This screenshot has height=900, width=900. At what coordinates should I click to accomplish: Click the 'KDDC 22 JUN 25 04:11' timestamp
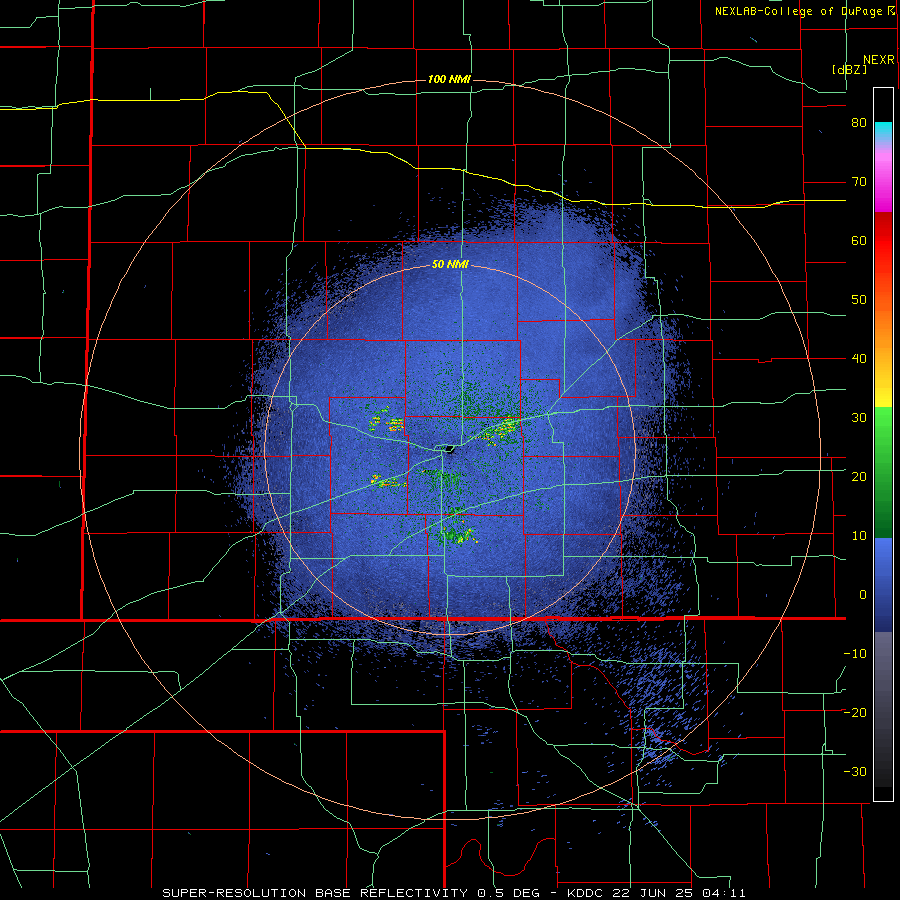click(657, 893)
